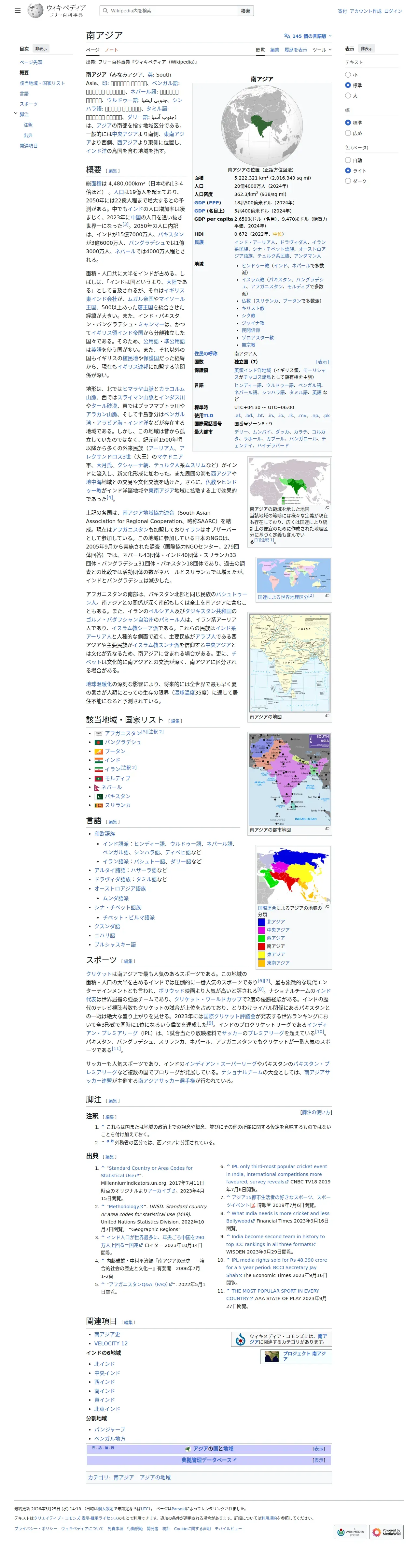
Task: Open the 編集 tab at the page top
Action: tap(275, 50)
